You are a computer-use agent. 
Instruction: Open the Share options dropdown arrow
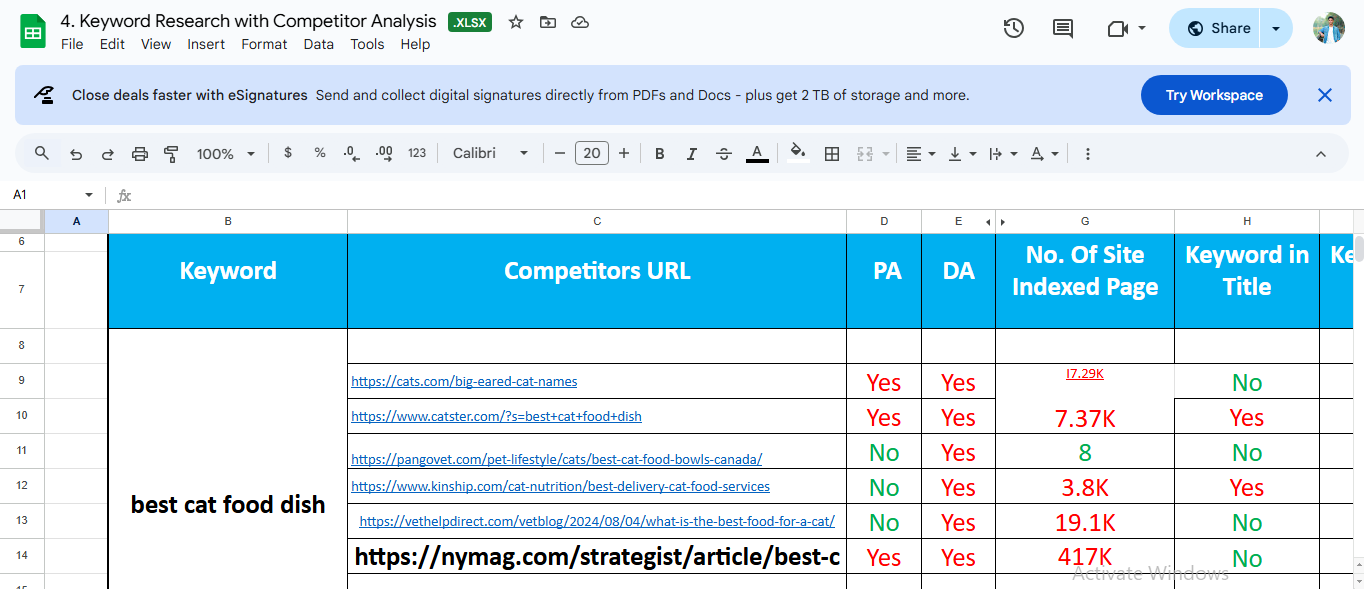coord(1276,28)
